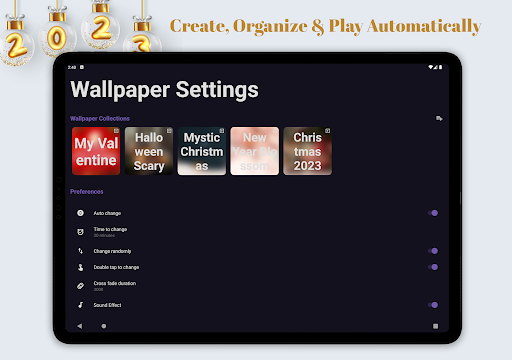
Task: Toggle the Auto change switch
Action: click(433, 213)
